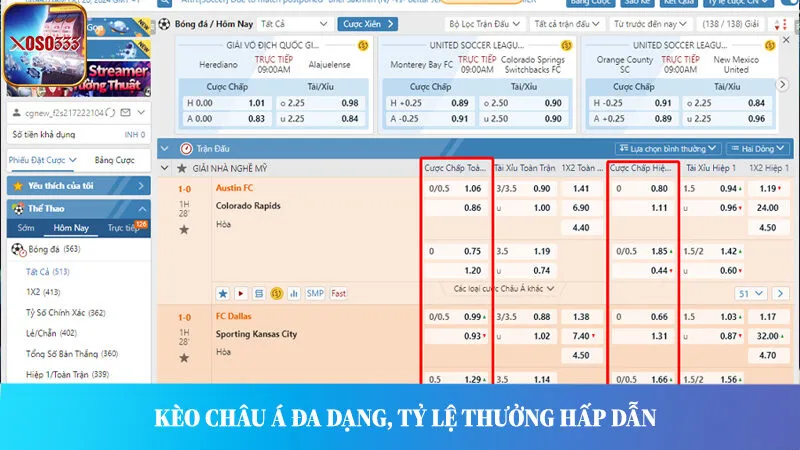This screenshot has height=450, width=800.
Task: Close the featured matches carousel
Action: coord(786,40)
